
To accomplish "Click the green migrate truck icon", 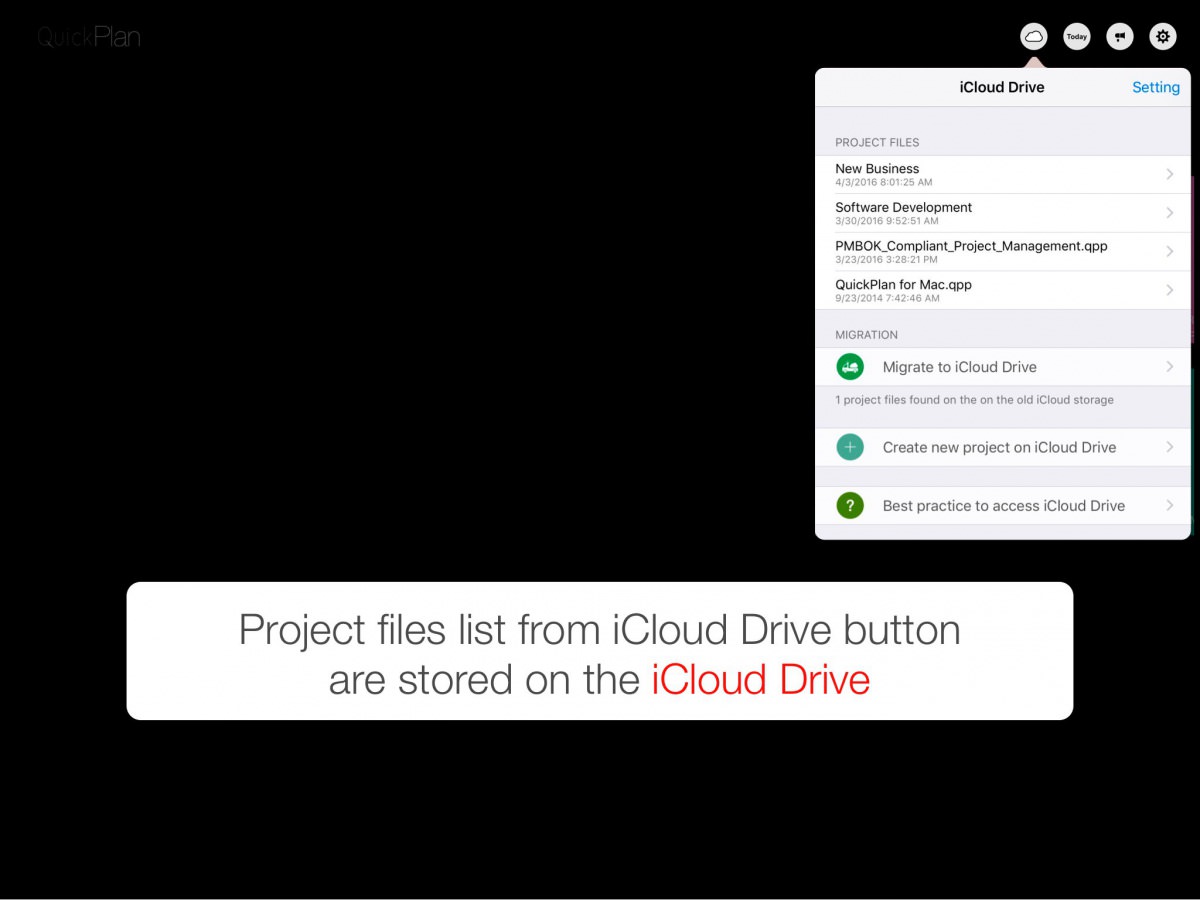I will click(850, 367).
